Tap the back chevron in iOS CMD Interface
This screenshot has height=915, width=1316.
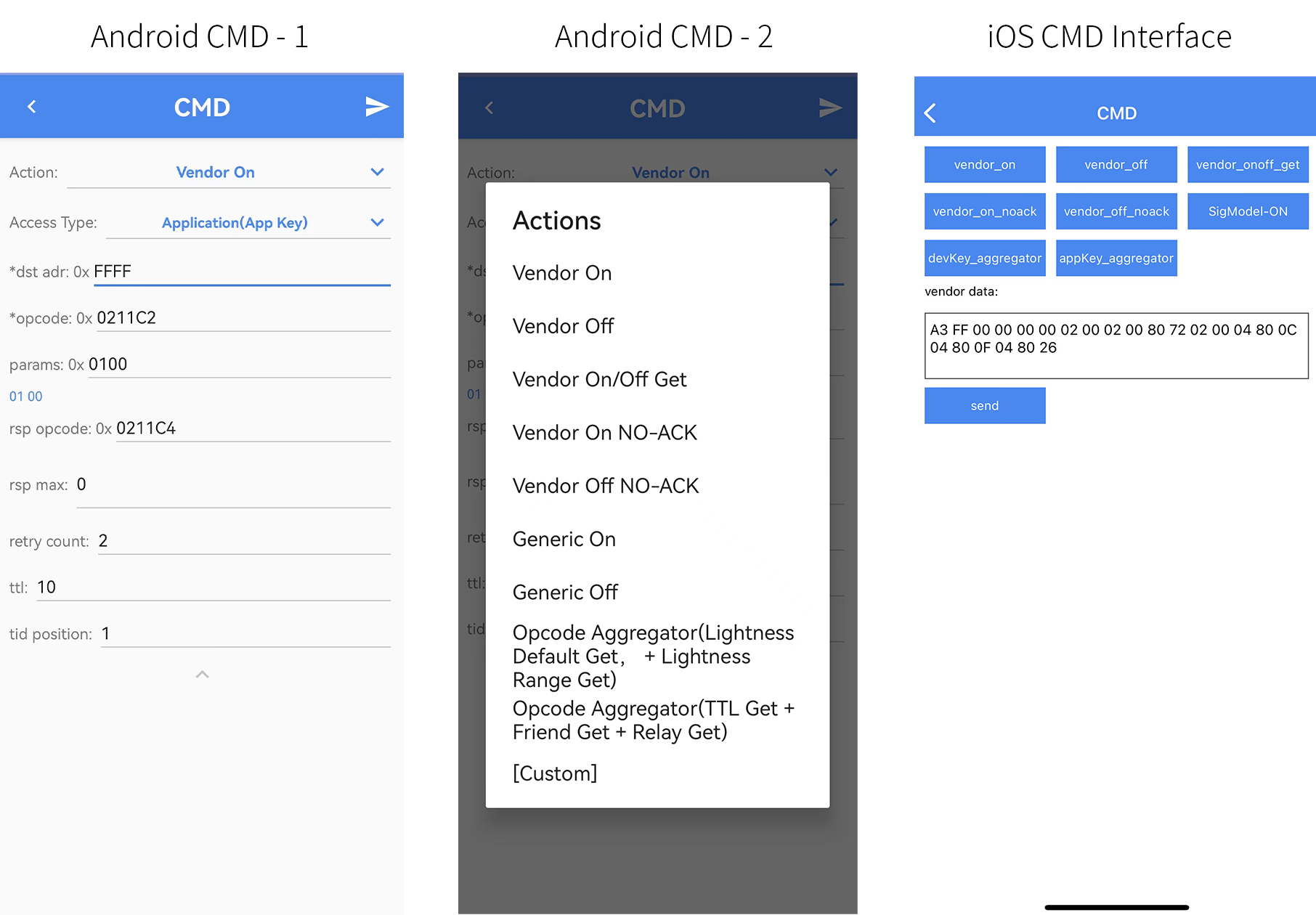coord(930,113)
